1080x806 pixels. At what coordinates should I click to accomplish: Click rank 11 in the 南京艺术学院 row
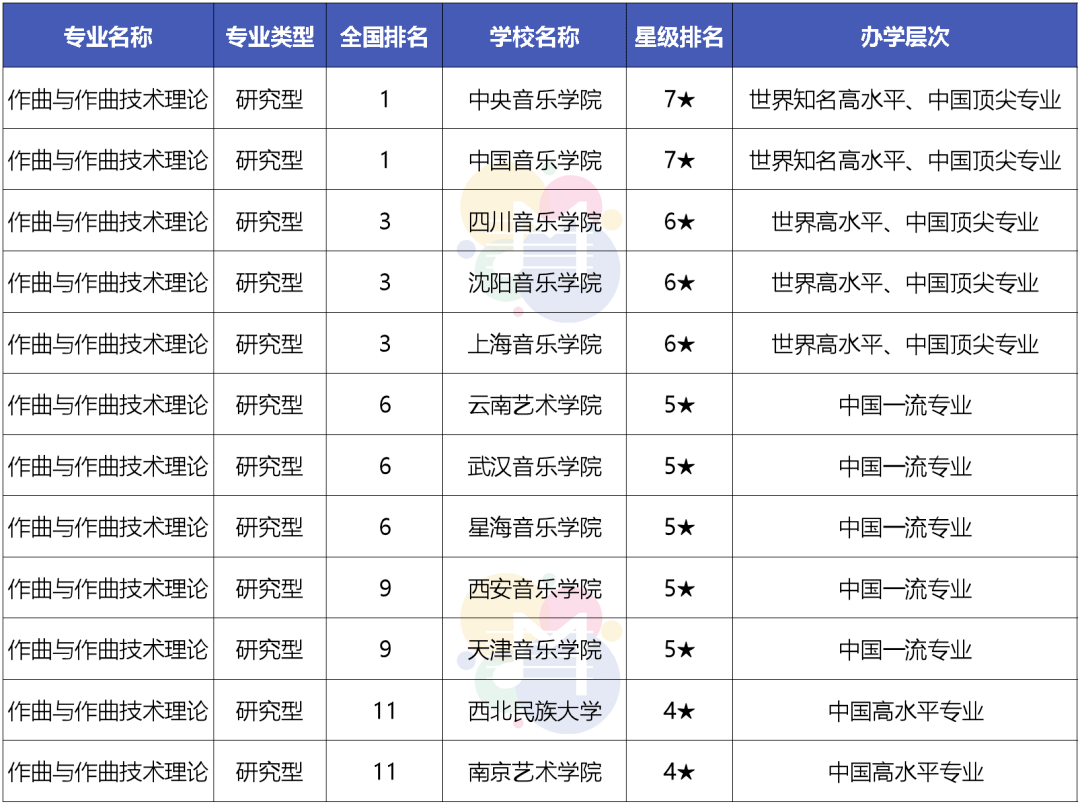coord(384,772)
